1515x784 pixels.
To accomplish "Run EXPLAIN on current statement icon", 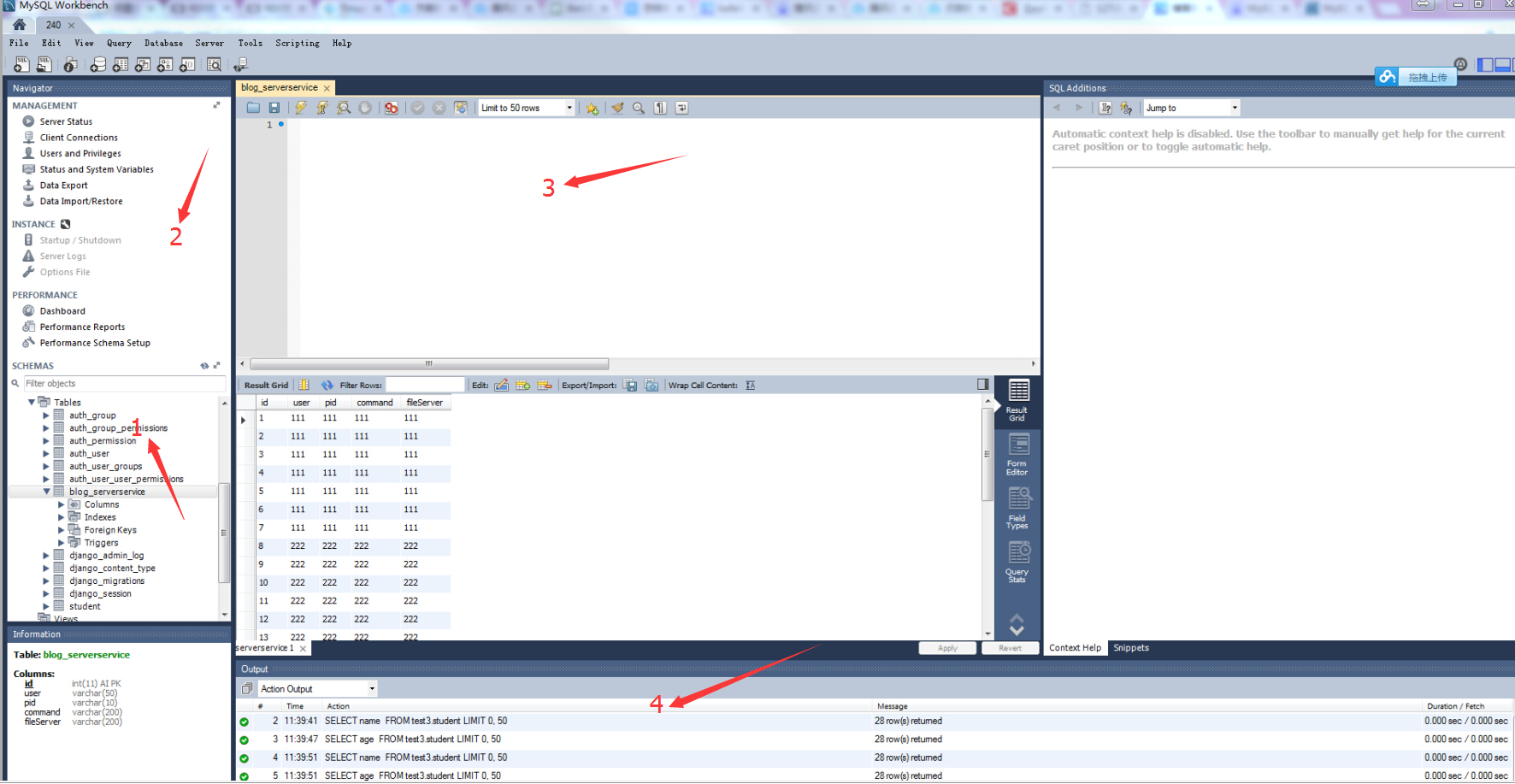I will tap(344, 108).
